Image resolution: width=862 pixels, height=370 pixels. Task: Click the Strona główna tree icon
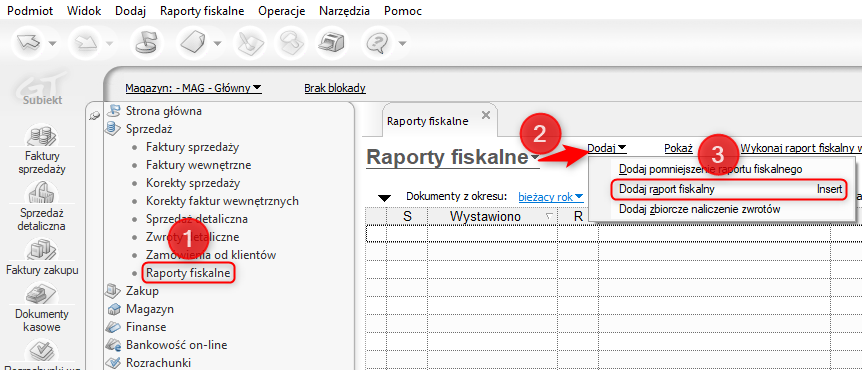(x=112, y=111)
